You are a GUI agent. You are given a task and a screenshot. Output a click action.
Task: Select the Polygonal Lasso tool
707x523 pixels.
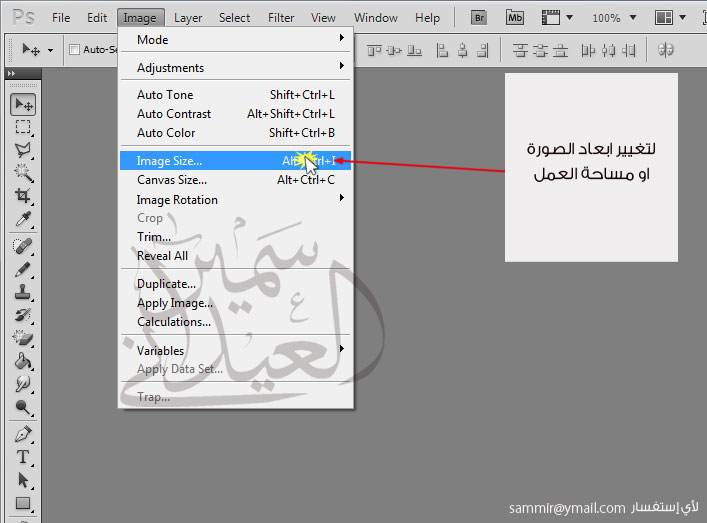(23, 150)
